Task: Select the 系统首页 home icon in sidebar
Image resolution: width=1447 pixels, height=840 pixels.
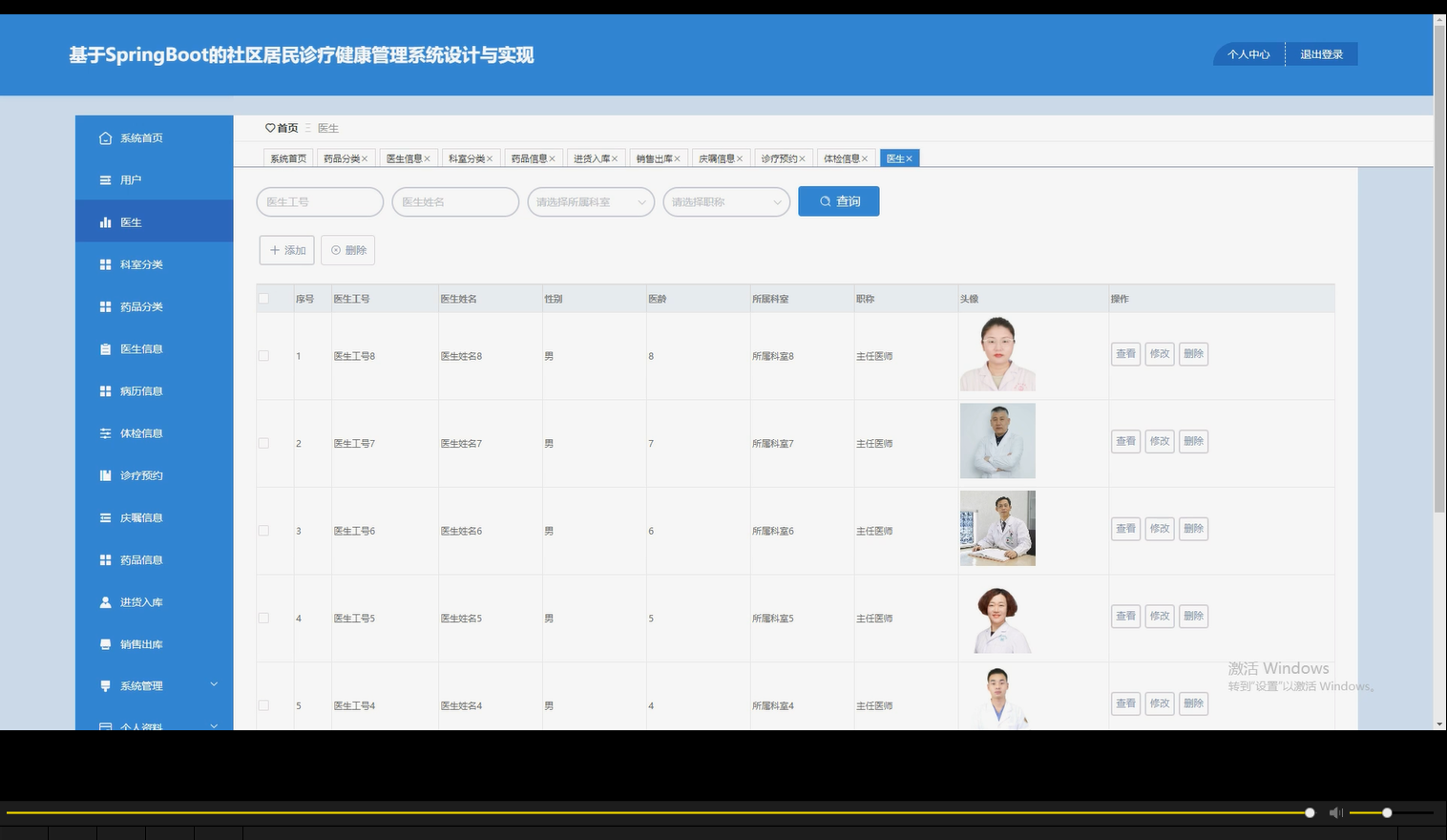Action: (105, 137)
